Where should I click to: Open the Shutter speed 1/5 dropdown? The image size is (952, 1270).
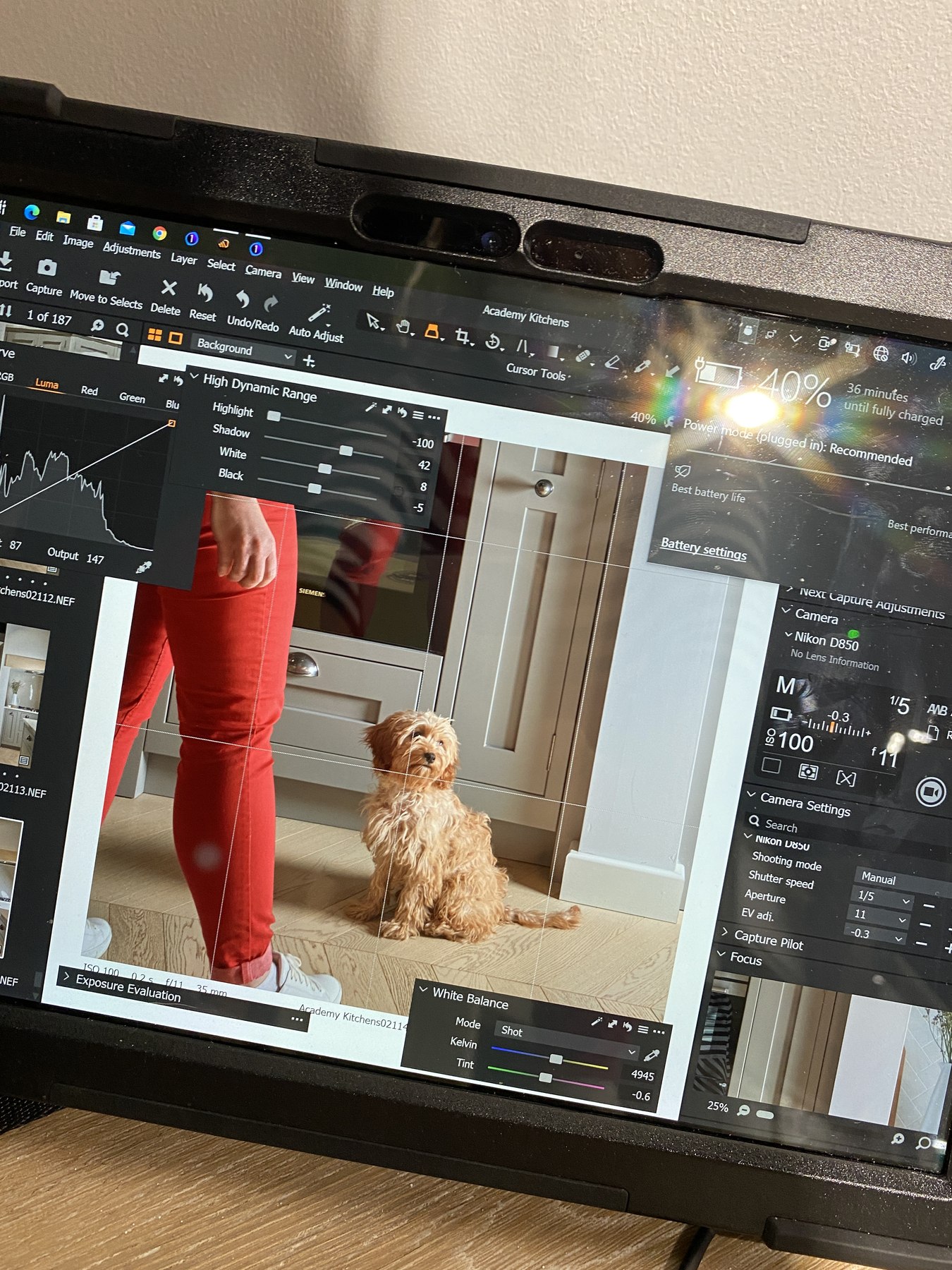point(882,898)
